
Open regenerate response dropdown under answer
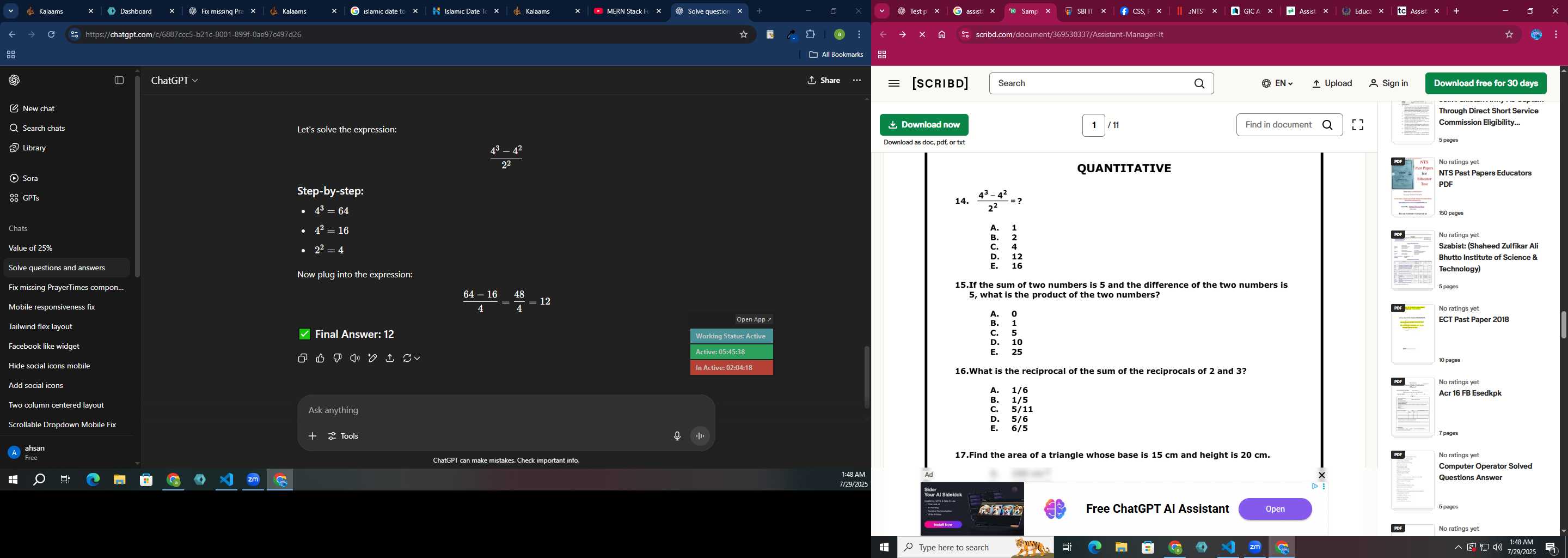[x=412, y=358]
